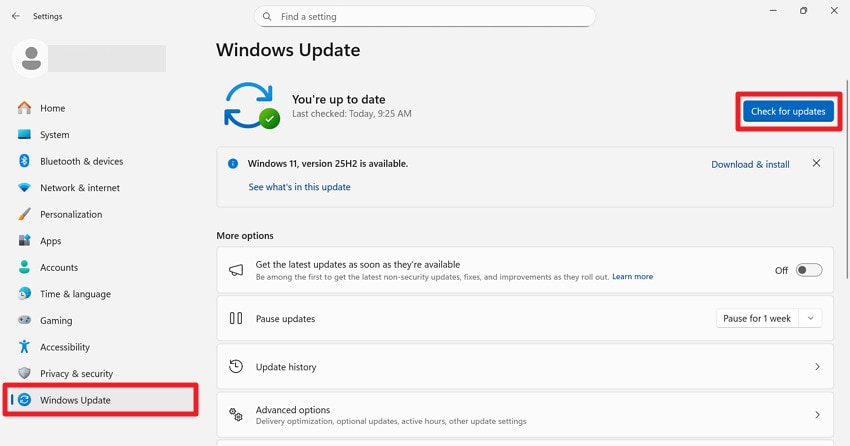Click the search magnifier icon
Viewport: 850px width, 446px height.
(267, 17)
